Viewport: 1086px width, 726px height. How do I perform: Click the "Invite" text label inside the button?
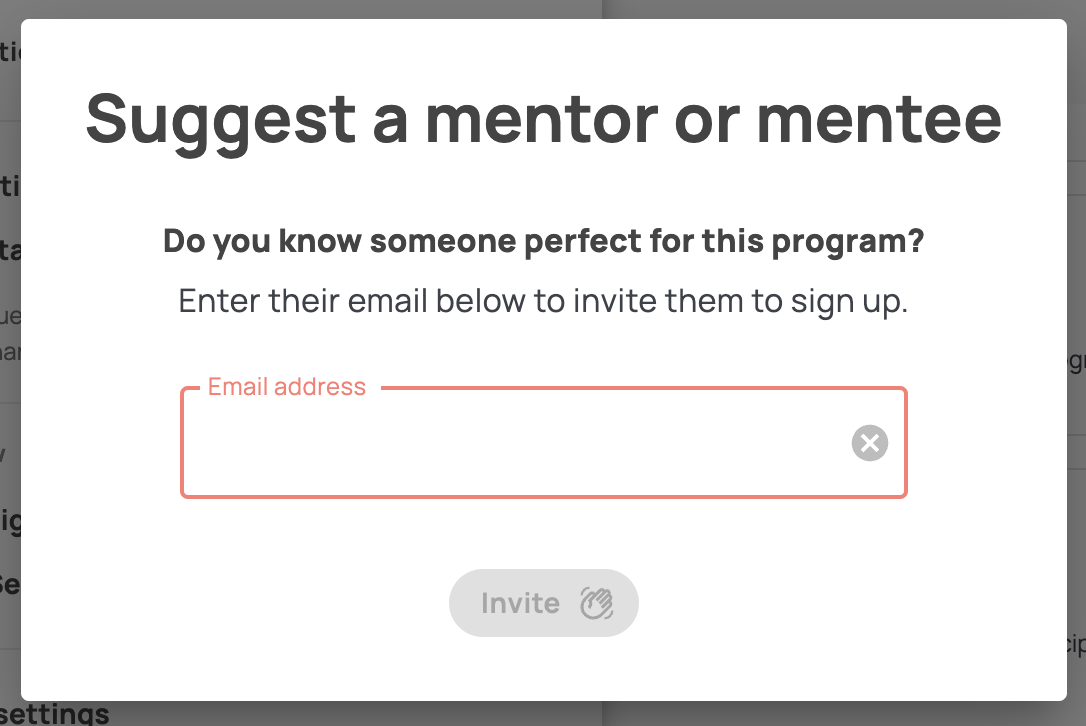[521, 603]
